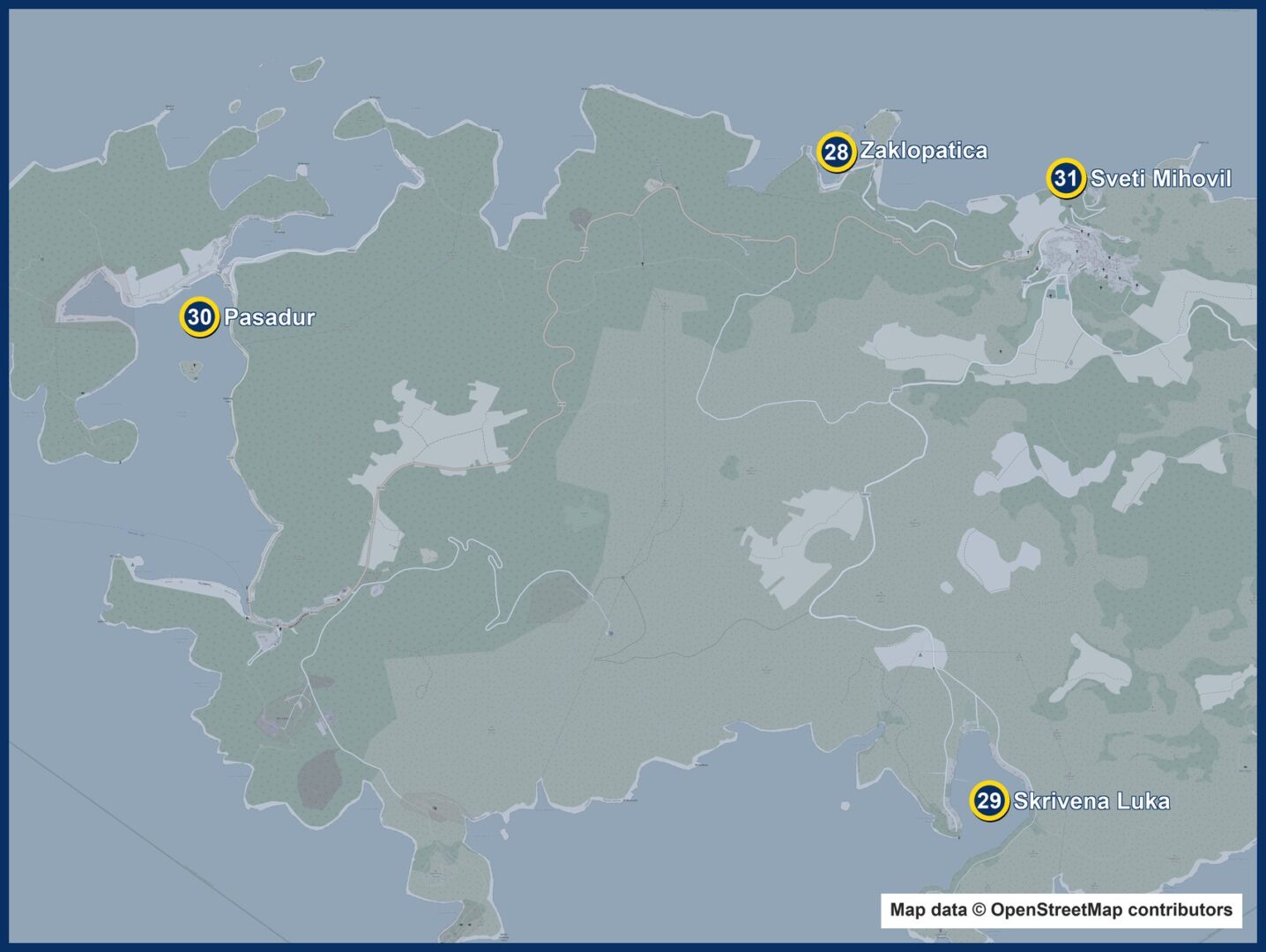The height and width of the screenshot is (952, 1266).
Task: Click the Skrivena Luka label
Action: (1091, 801)
